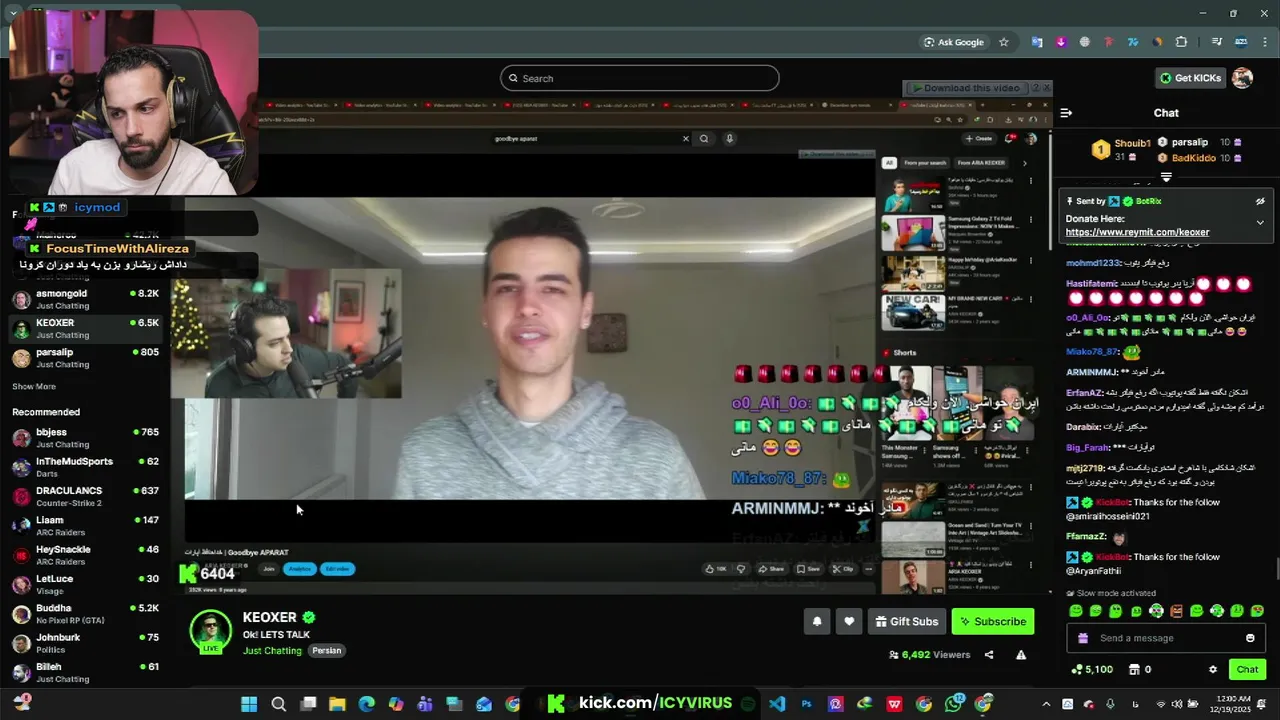
Task: Open bbjess recommended channel
Action: 85,438
